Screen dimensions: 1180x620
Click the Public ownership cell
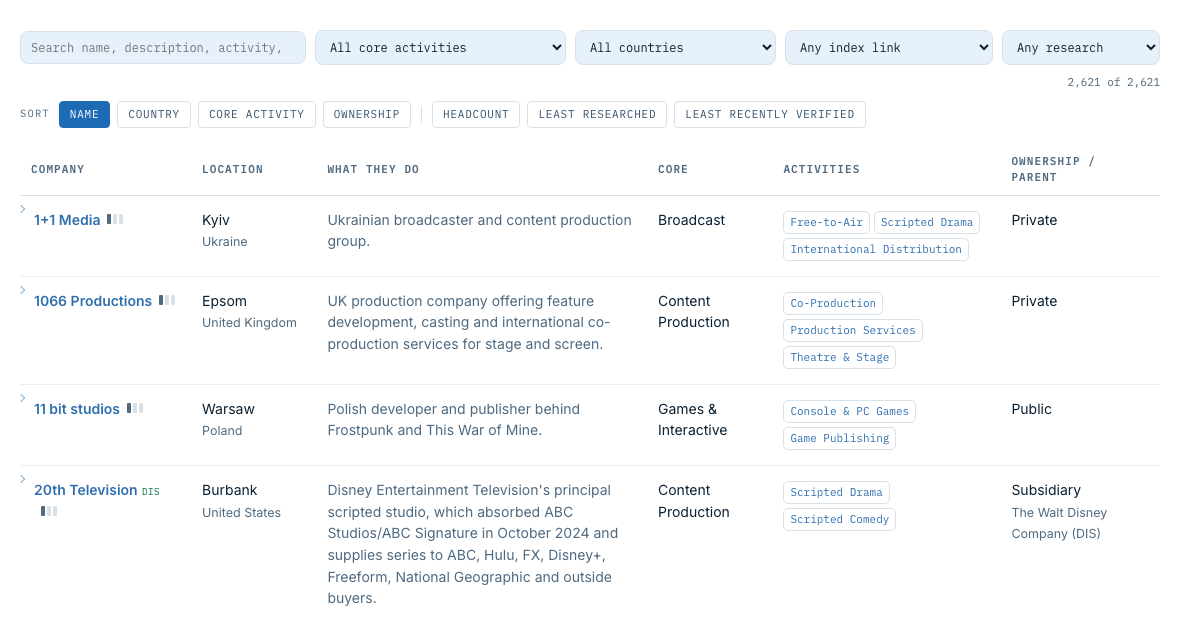(x=1031, y=409)
